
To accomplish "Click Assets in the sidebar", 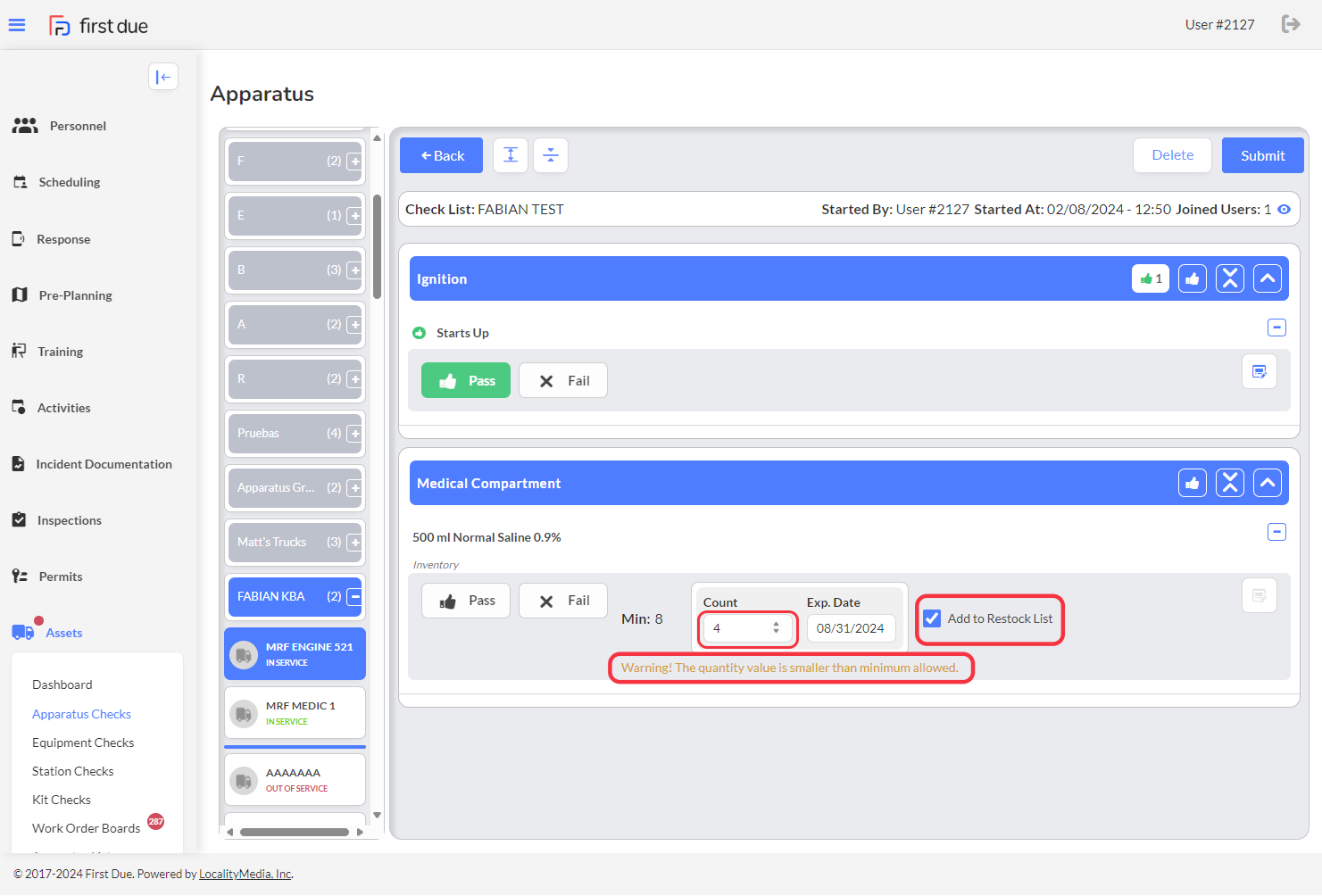I will point(47,632).
